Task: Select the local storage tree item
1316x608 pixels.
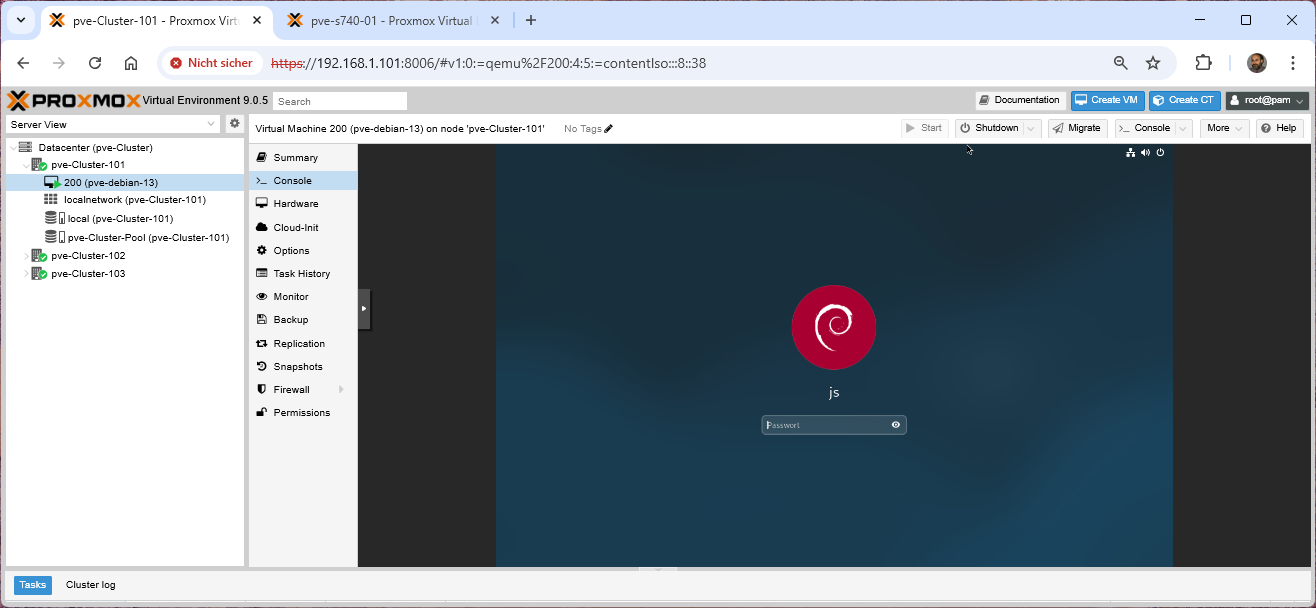Action: 120,219
